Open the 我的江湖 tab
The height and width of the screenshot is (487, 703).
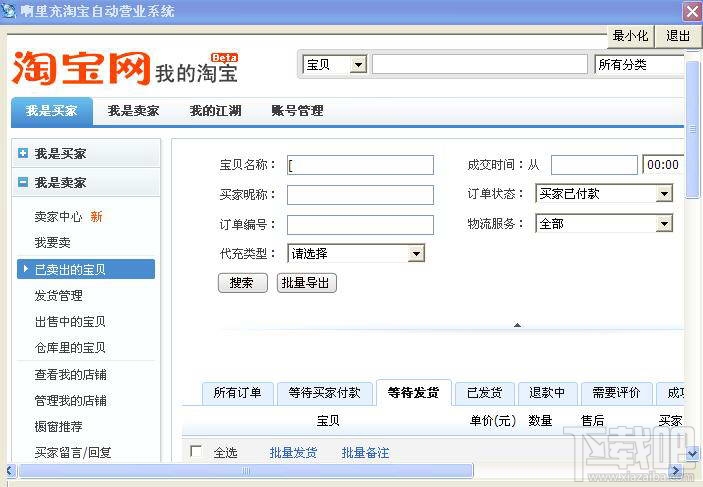pyautogui.click(x=216, y=111)
